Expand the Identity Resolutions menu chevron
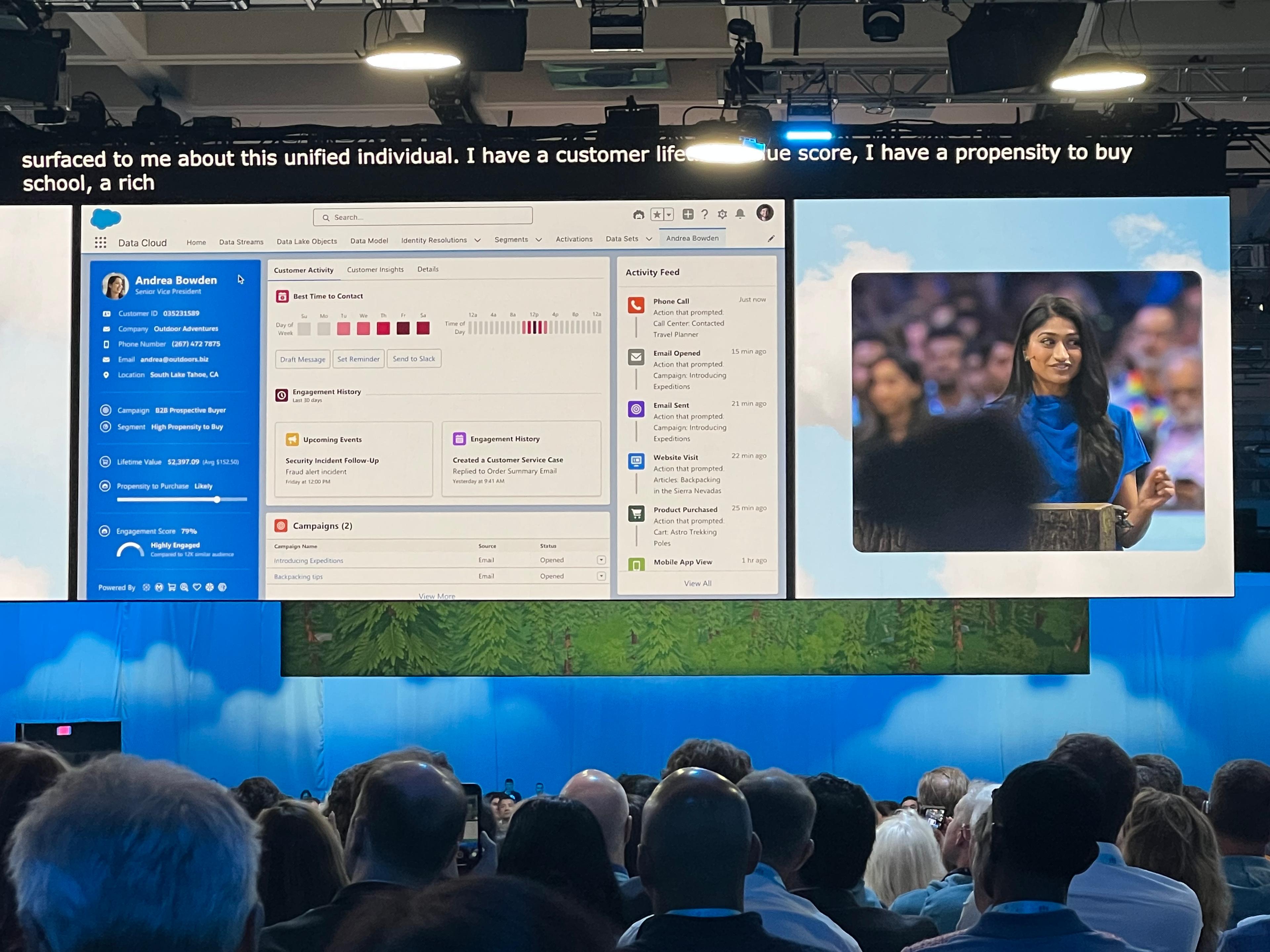 point(477,240)
